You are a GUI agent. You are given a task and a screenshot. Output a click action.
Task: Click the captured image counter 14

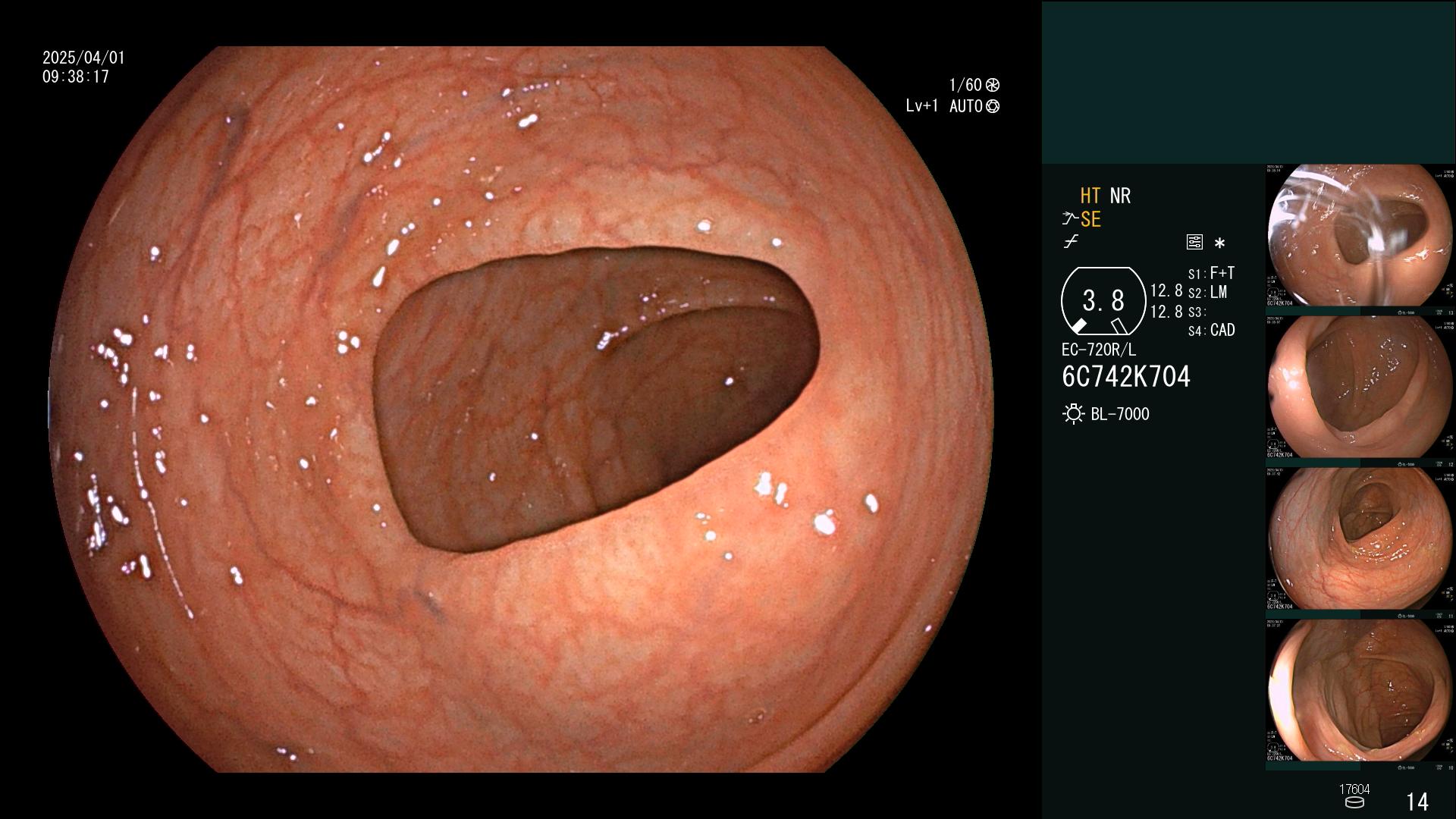[1417, 802]
